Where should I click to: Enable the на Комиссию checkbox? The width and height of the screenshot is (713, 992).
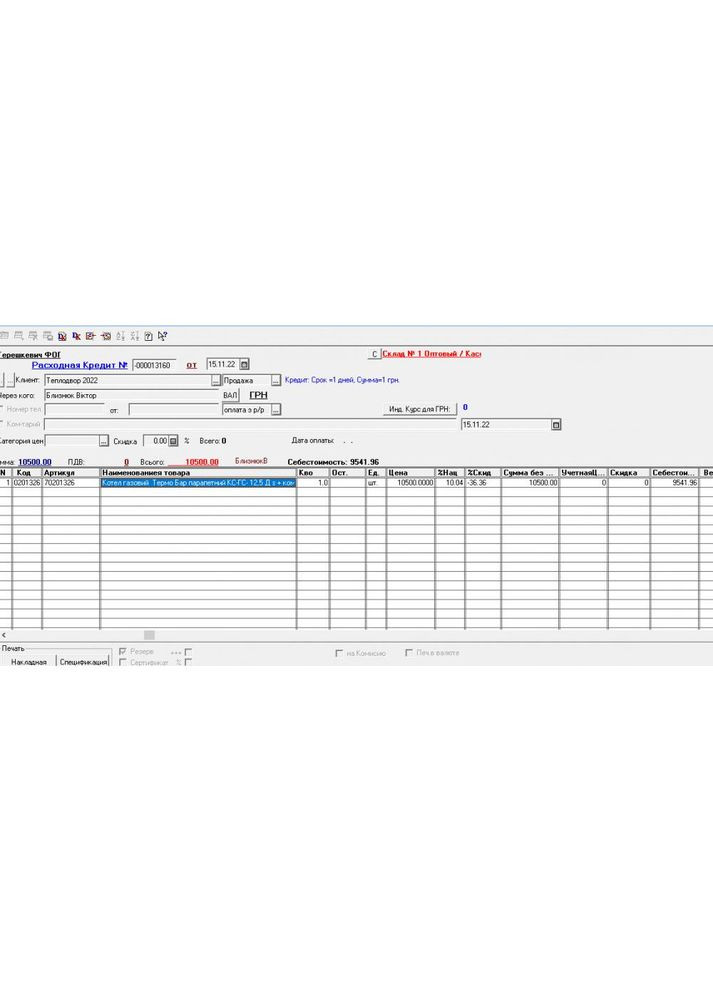point(339,653)
